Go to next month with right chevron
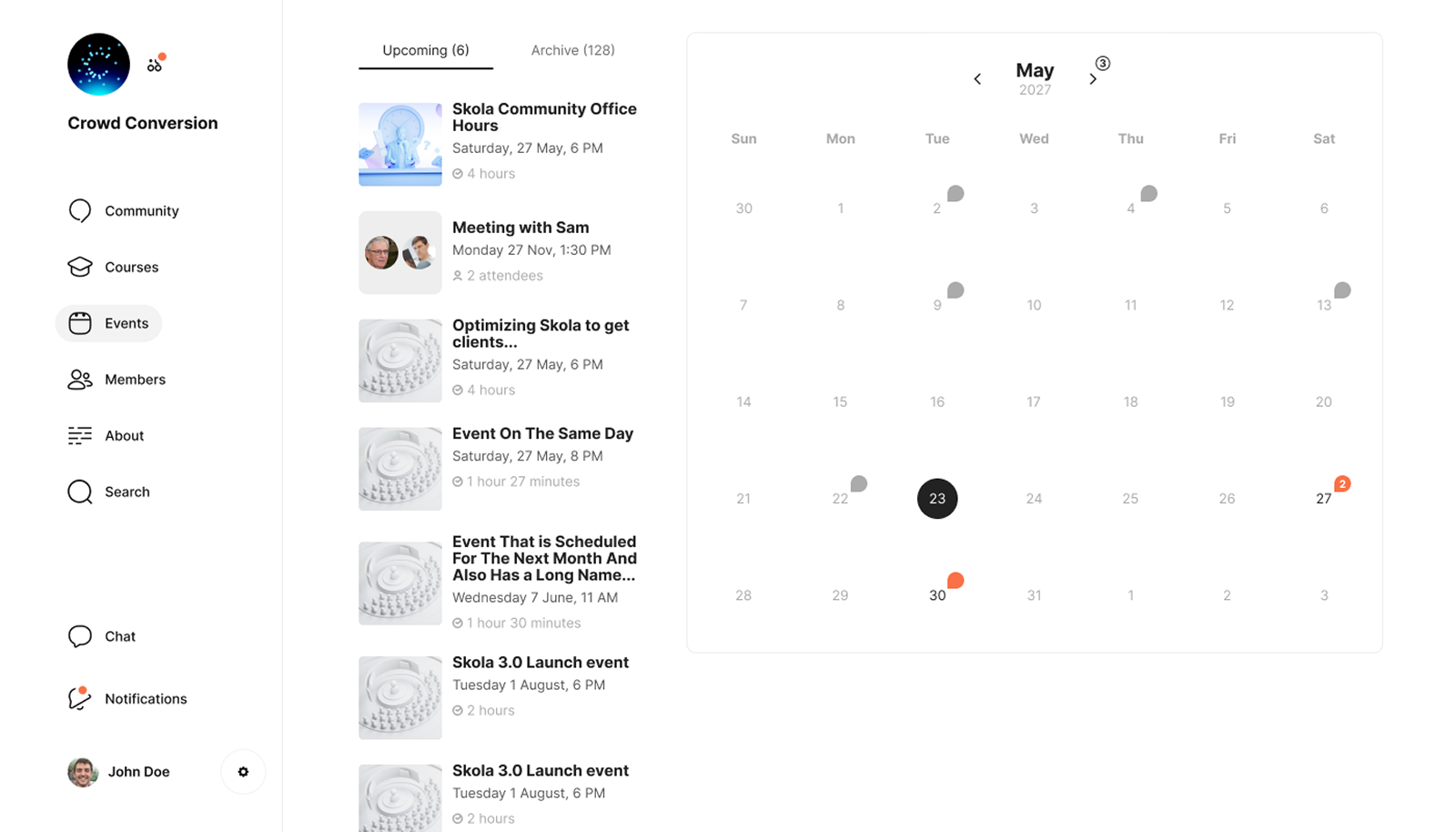This screenshot has height=832, width=1456. pyautogui.click(x=1093, y=79)
